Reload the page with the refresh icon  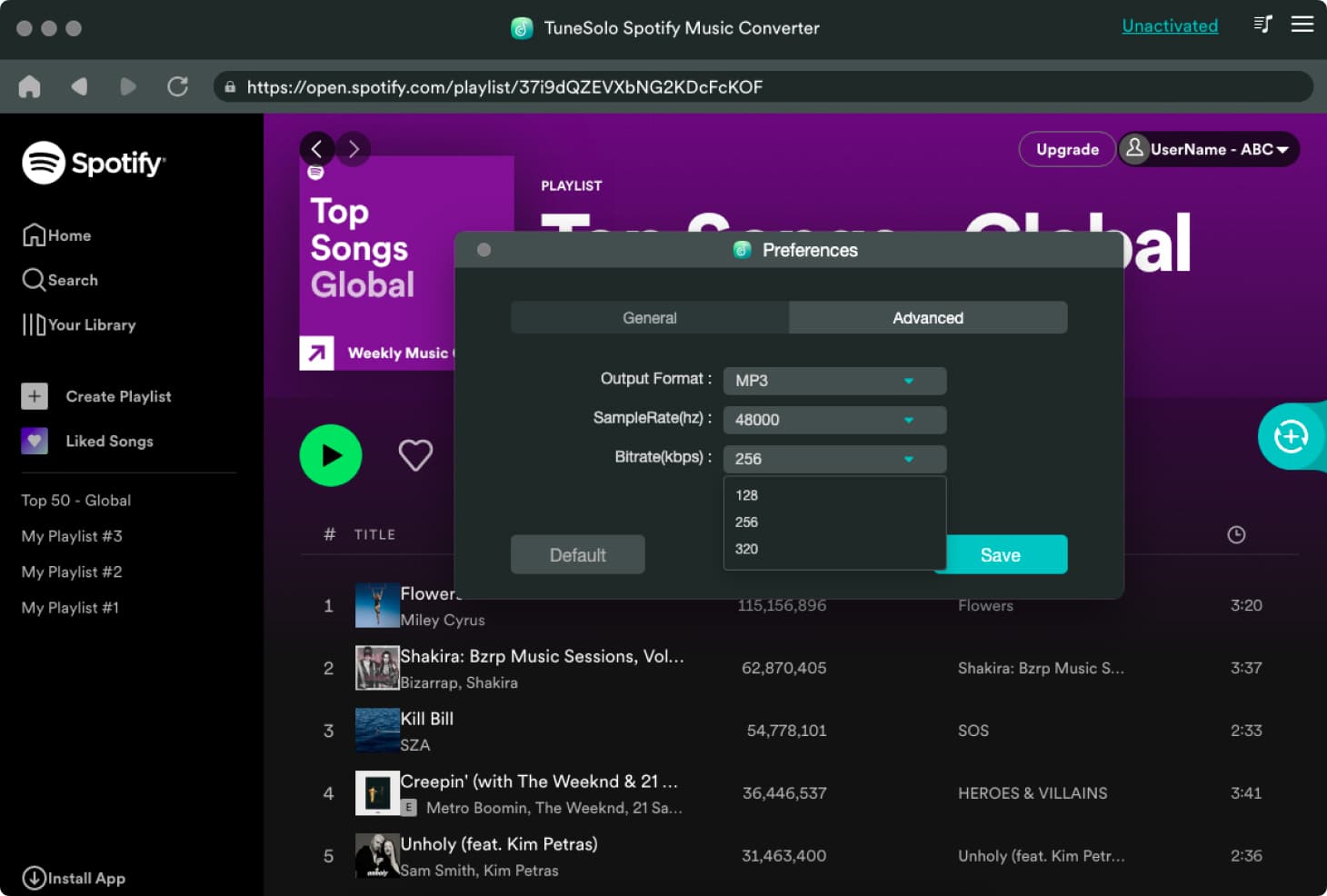point(177,86)
